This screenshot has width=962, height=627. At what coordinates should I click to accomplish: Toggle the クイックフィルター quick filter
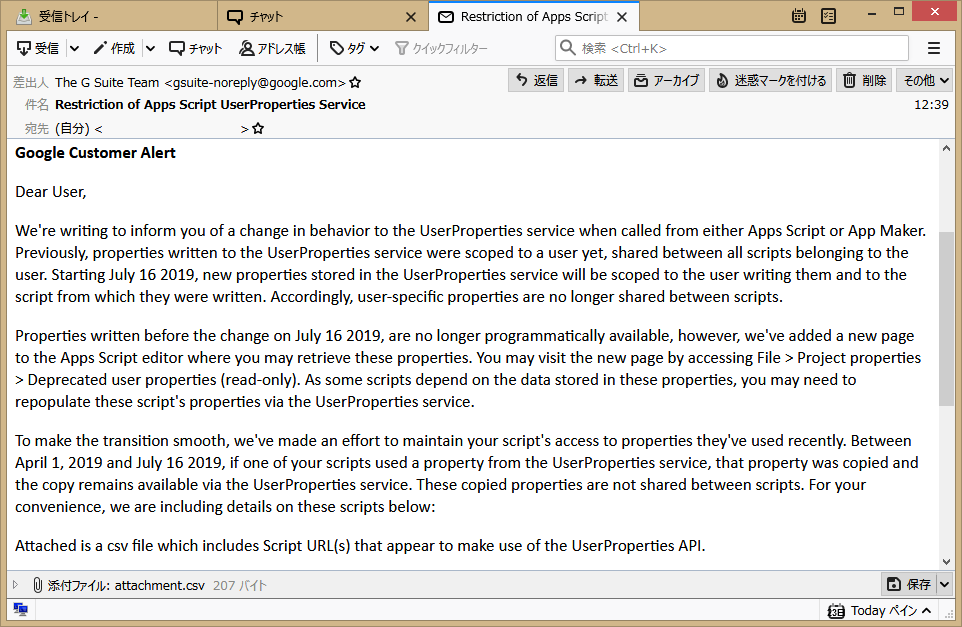tap(441, 48)
